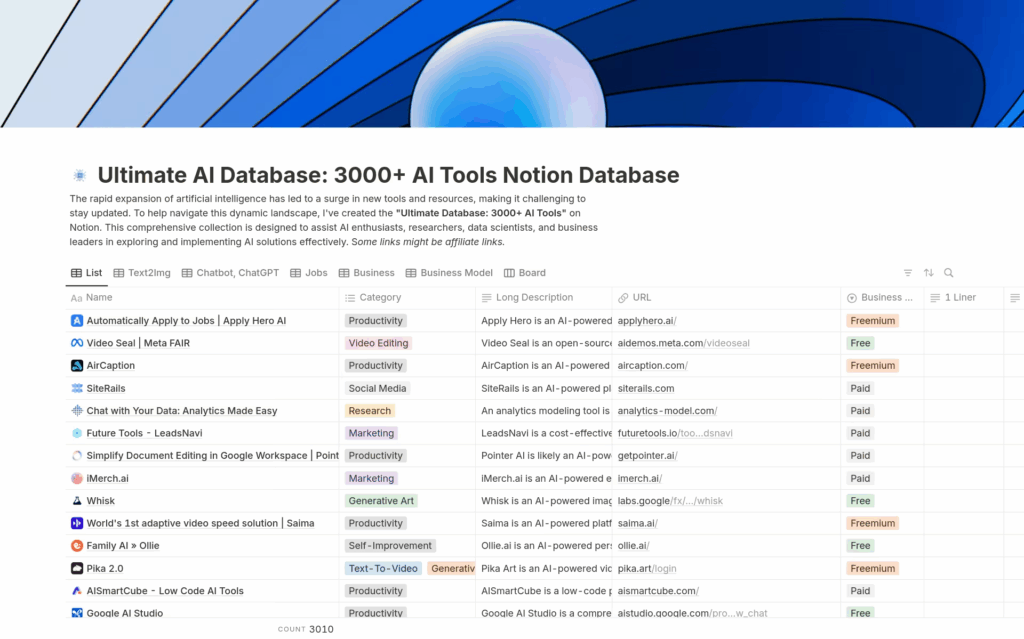Click the filter icon in database toolbar
Image resolution: width=1024 pixels, height=639 pixels.
point(908,273)
